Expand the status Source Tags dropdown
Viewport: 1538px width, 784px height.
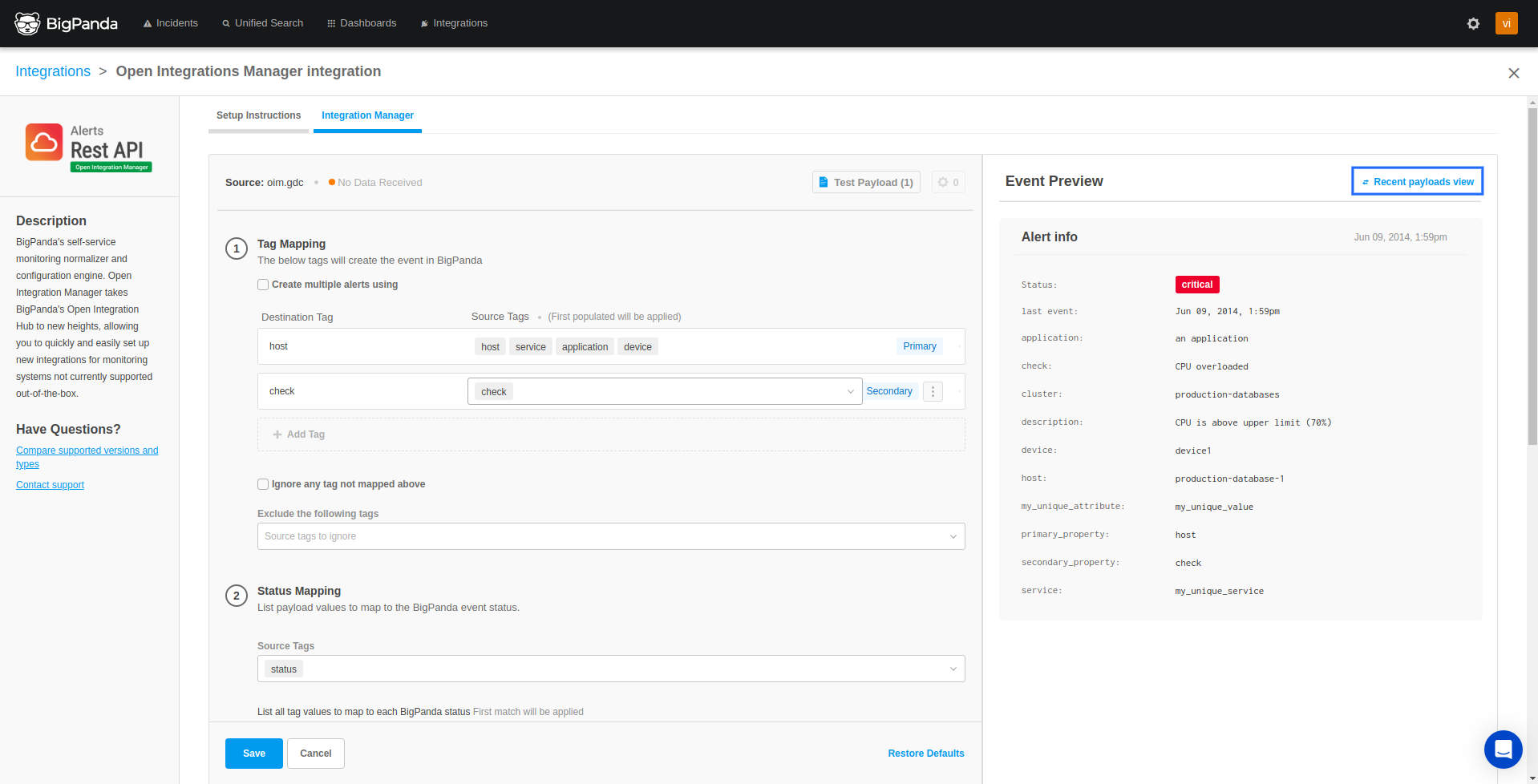pyautogui.click(x=953, y=669)
